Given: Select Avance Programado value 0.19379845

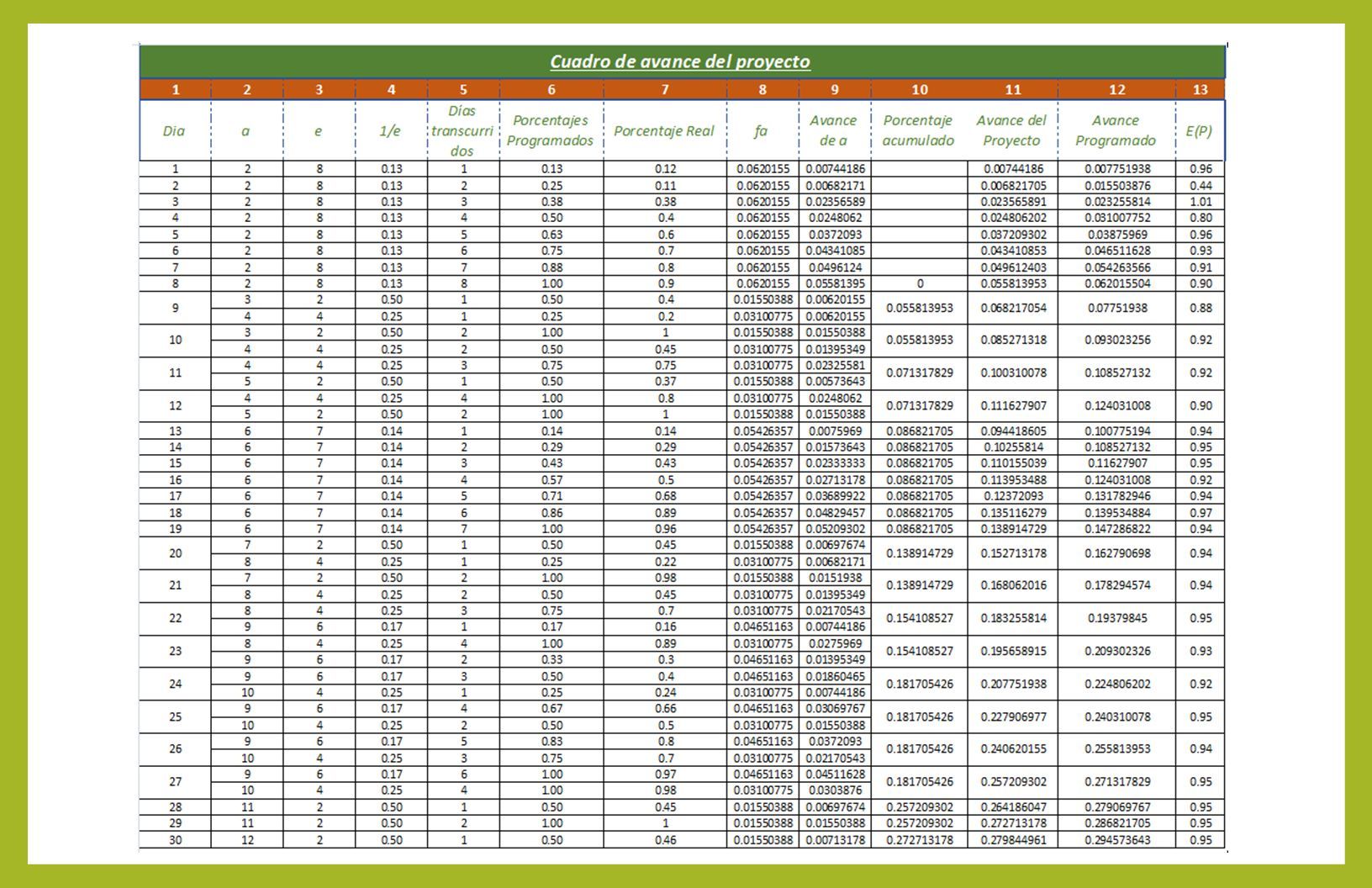Looking at the screenshot, I should 1117,618.
